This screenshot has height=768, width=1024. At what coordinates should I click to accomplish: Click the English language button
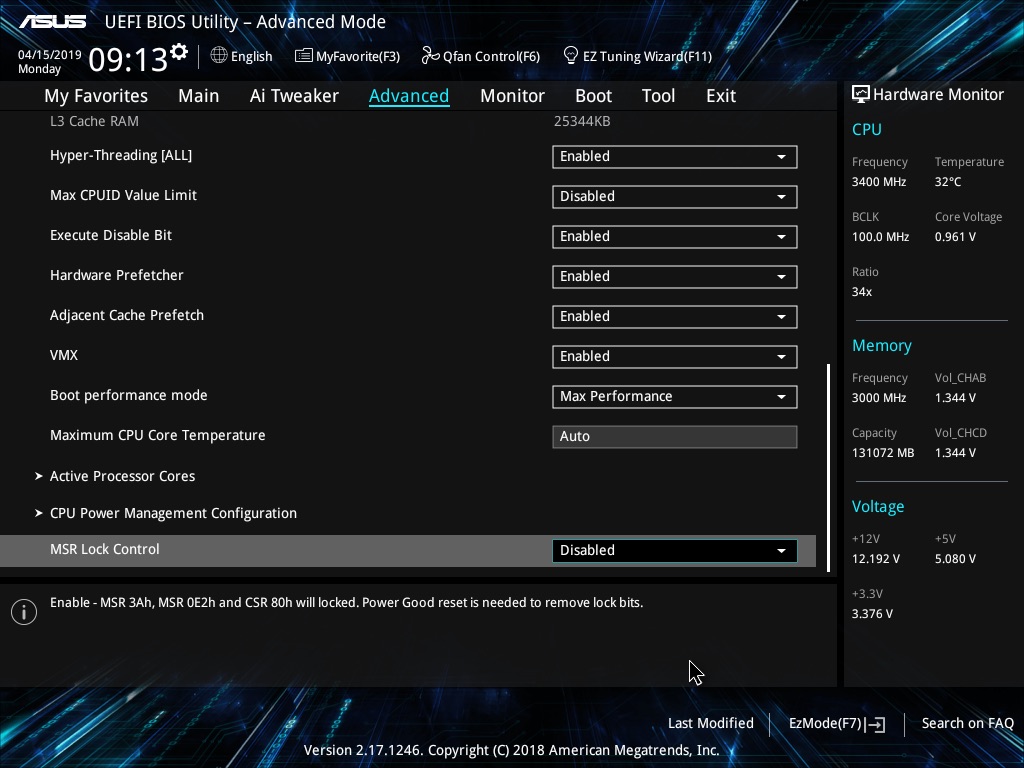pos(242,56)
